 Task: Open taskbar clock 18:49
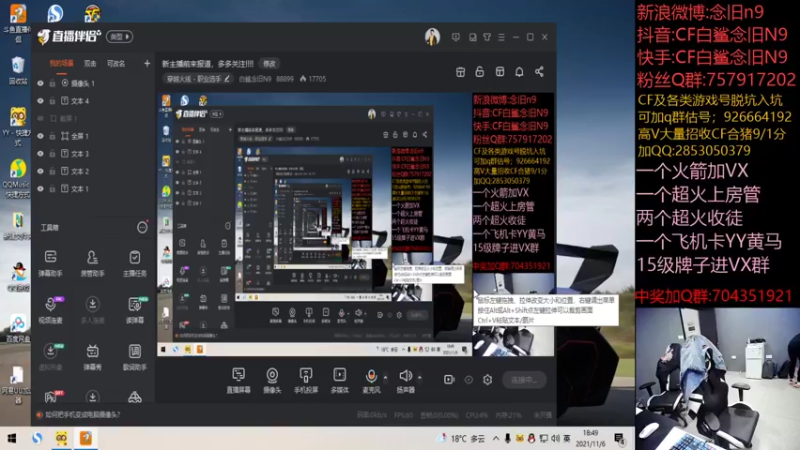(590, 438)
